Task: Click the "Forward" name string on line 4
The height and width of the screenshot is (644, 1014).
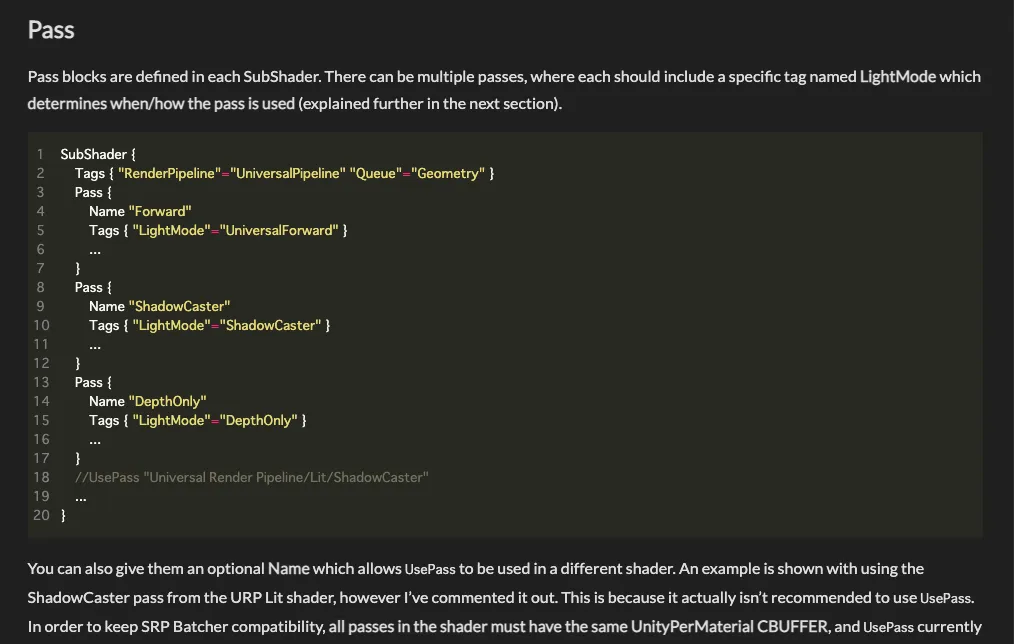Action: coord(160,212)
